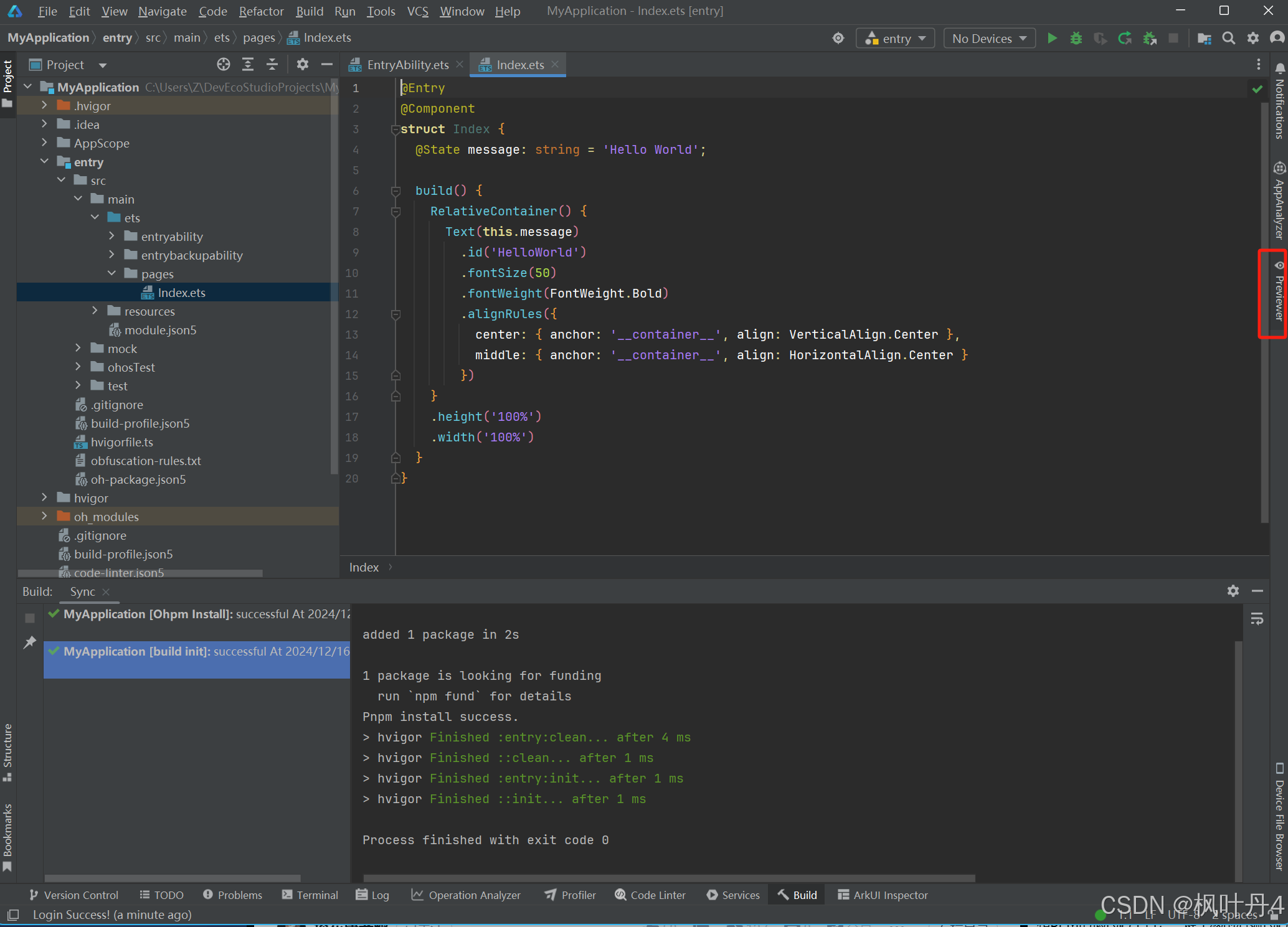Click the green Run button

coord(1052,39)
